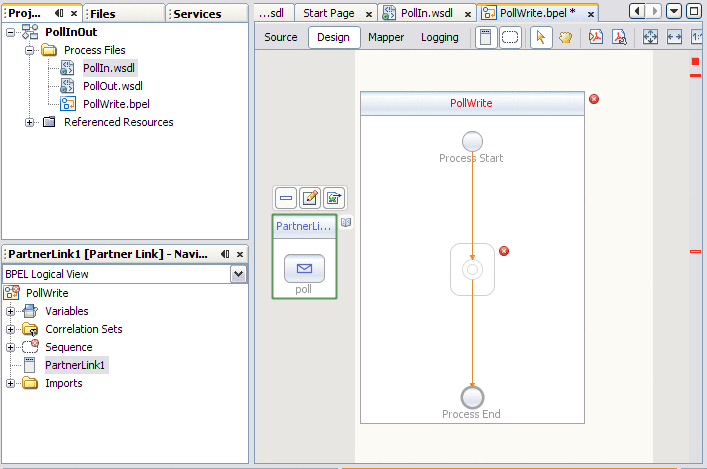
Task: Select the Correlation Sets item in navigator
Action: click(x=84, y=329)
